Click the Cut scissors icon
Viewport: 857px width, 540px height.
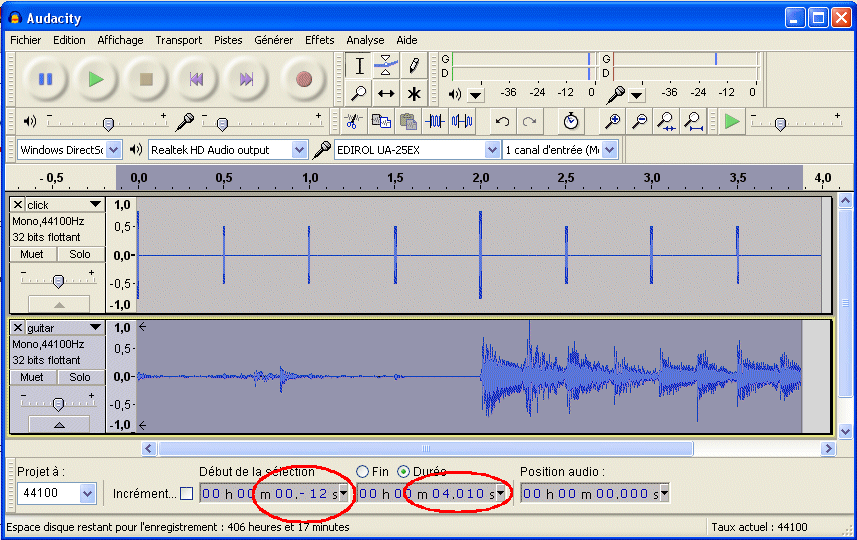click(x=354, y=121)
